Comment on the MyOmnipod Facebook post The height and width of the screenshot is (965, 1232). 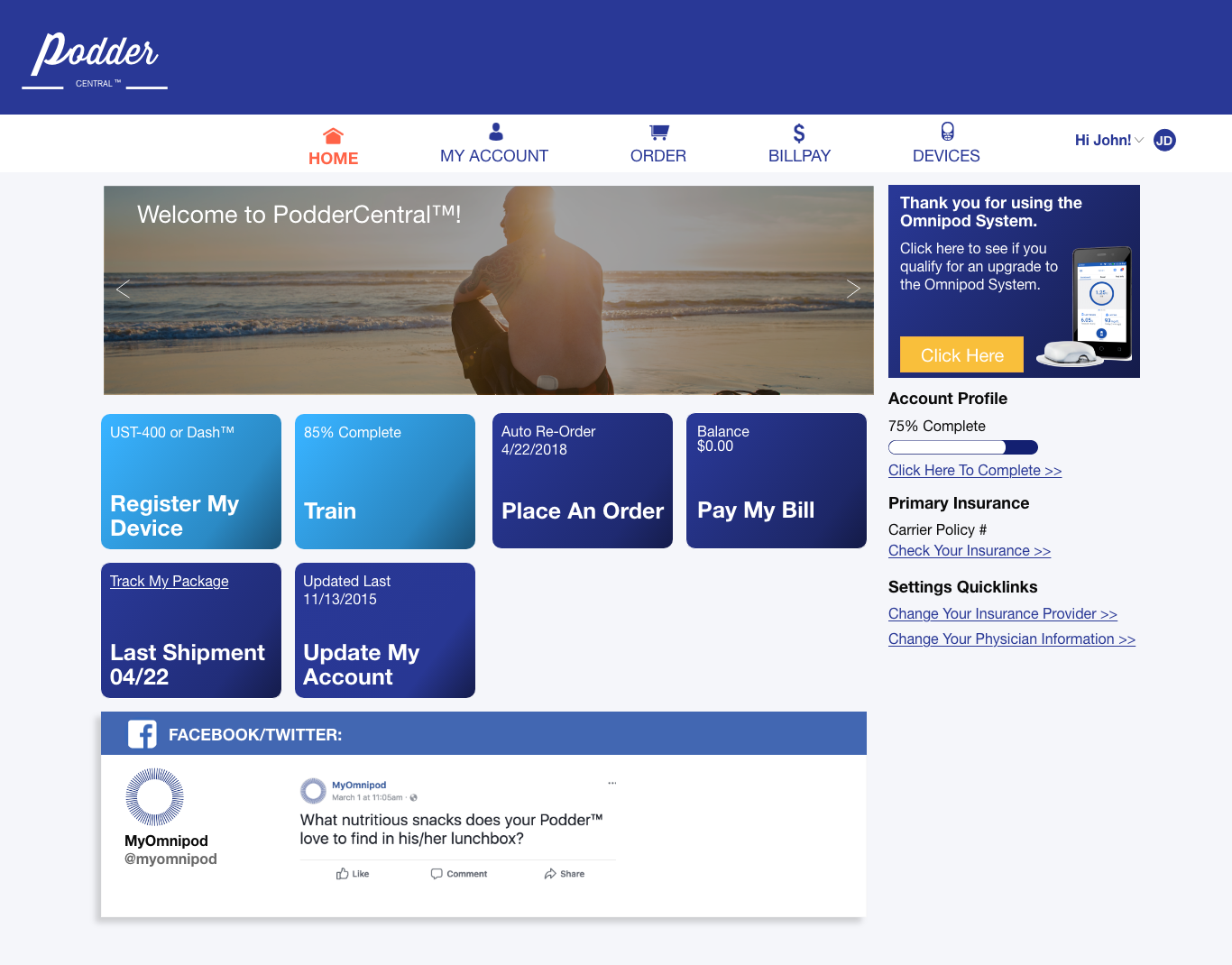point(459,874)
